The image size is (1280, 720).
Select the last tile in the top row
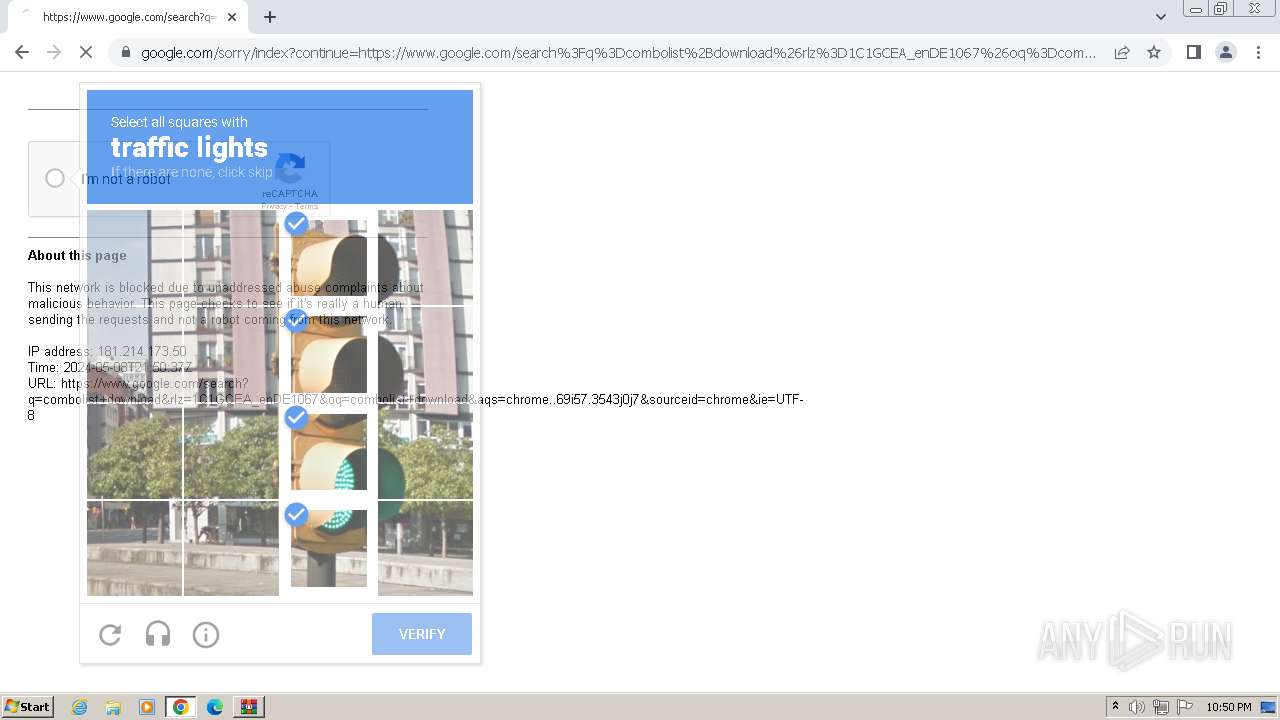point(425,257)
